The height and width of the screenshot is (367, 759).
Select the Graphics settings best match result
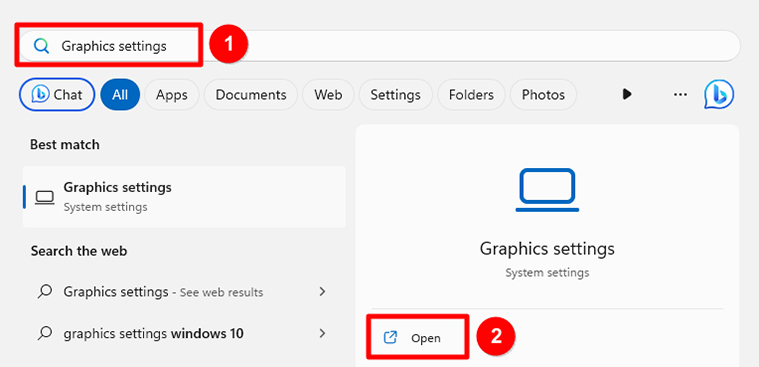click(184, 197)
